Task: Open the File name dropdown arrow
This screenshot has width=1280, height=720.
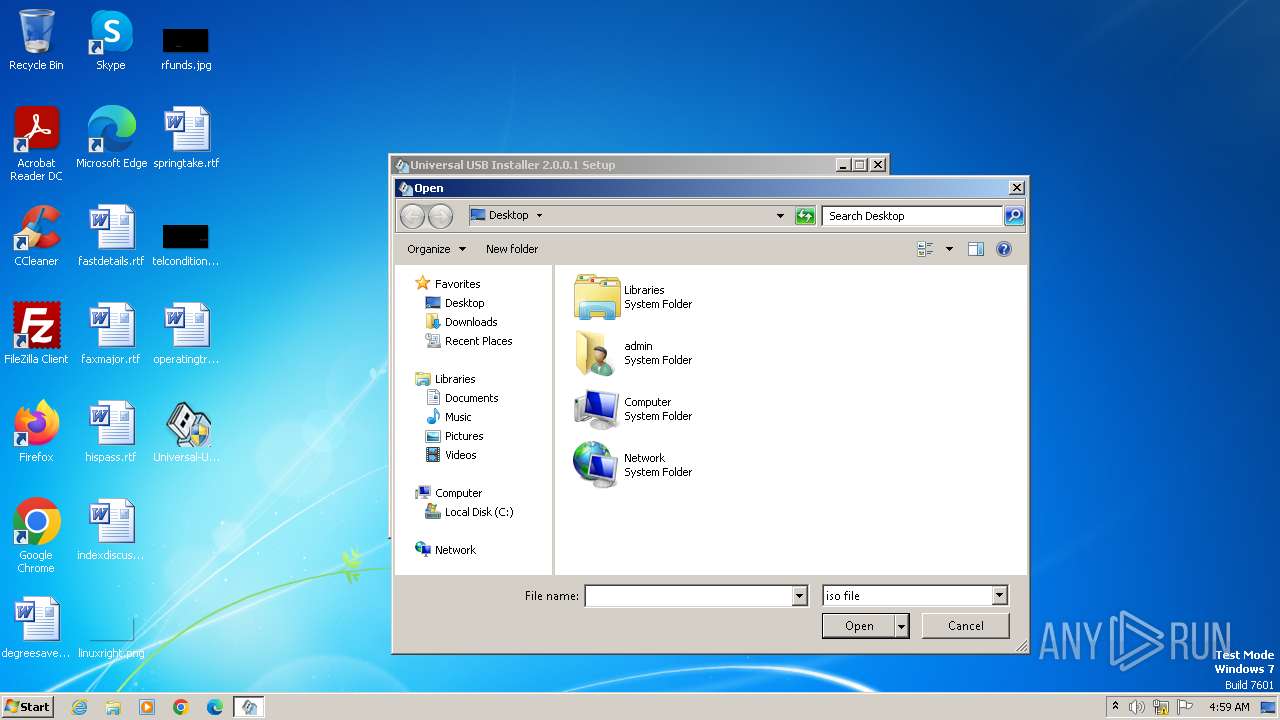Action: (799, 596)
